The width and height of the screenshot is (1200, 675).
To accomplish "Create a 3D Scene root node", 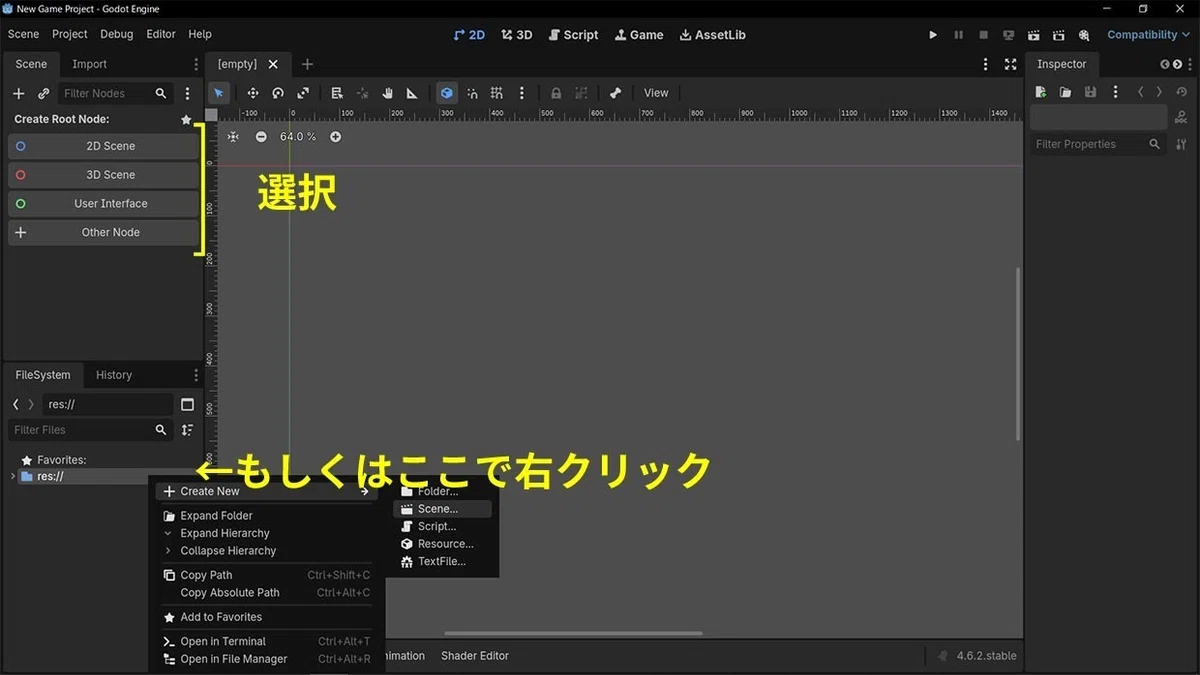I will 103,175.
